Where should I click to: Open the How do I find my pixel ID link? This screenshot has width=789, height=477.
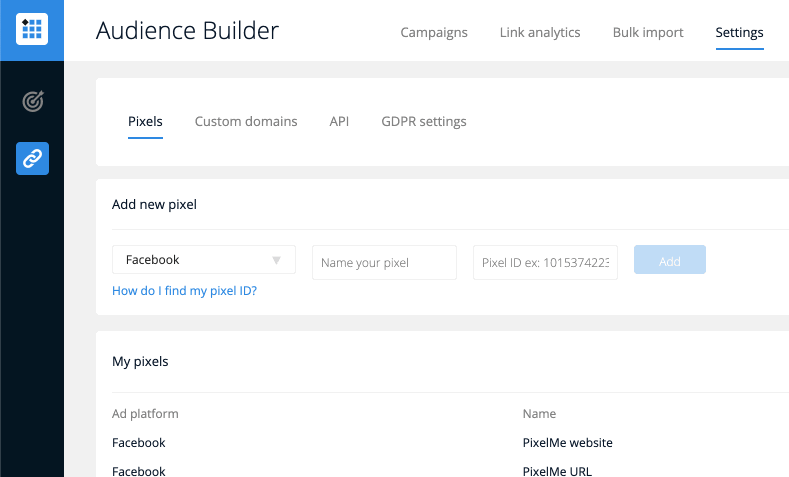click(x=184, y=291)
